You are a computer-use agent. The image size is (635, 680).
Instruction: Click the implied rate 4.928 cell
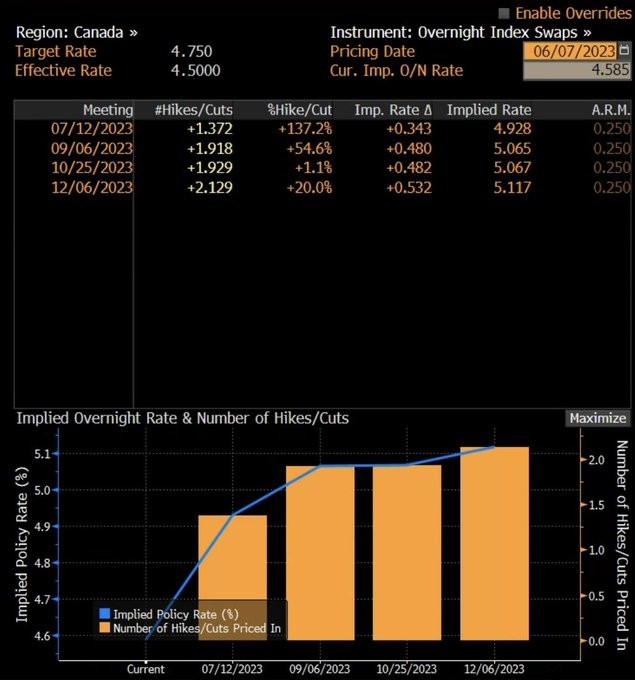pyautogui.click(x=512, y=129)
